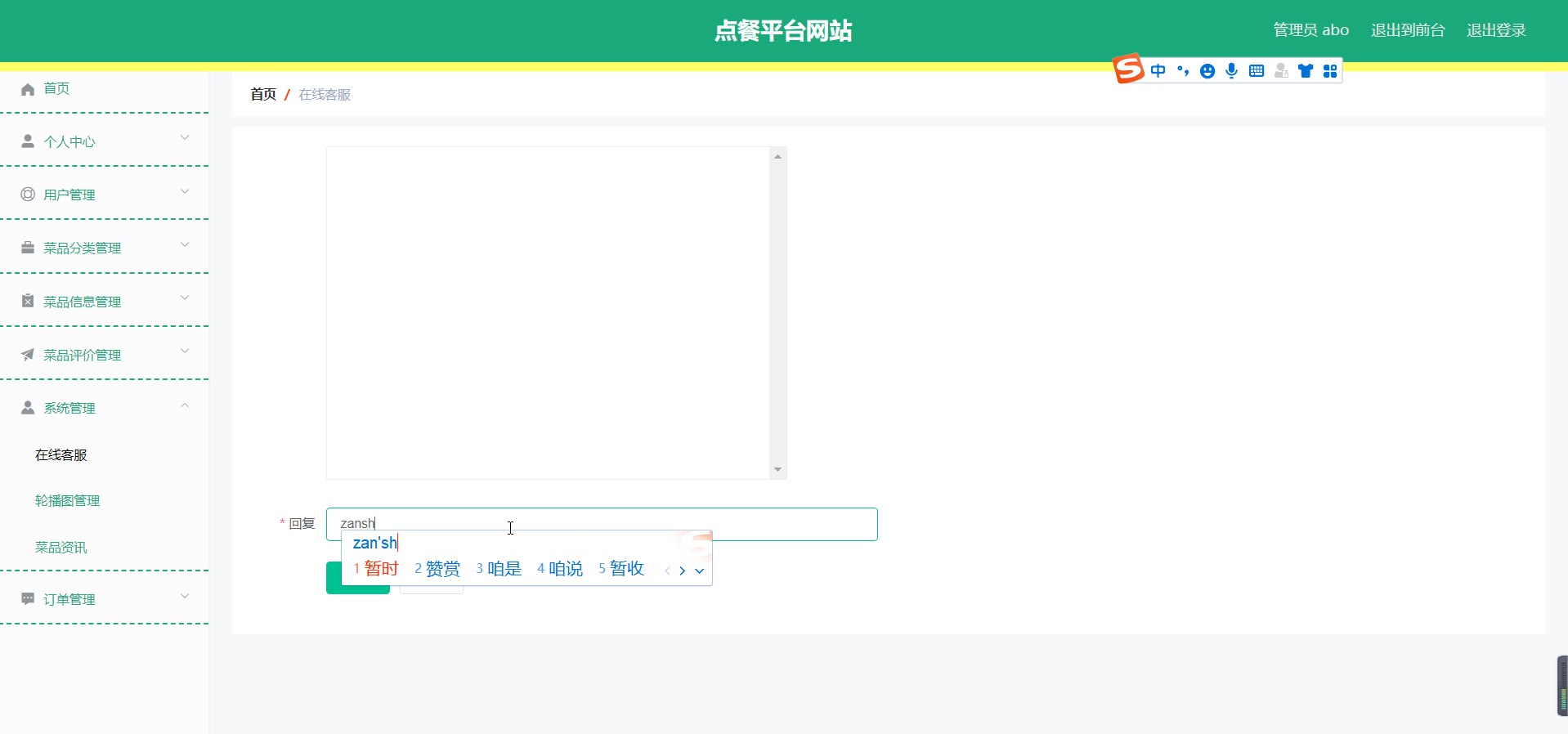Expand the 订单管理 menu chevron
The image size is (1568, 734).
pyautogui.click(x=185, y=596)
